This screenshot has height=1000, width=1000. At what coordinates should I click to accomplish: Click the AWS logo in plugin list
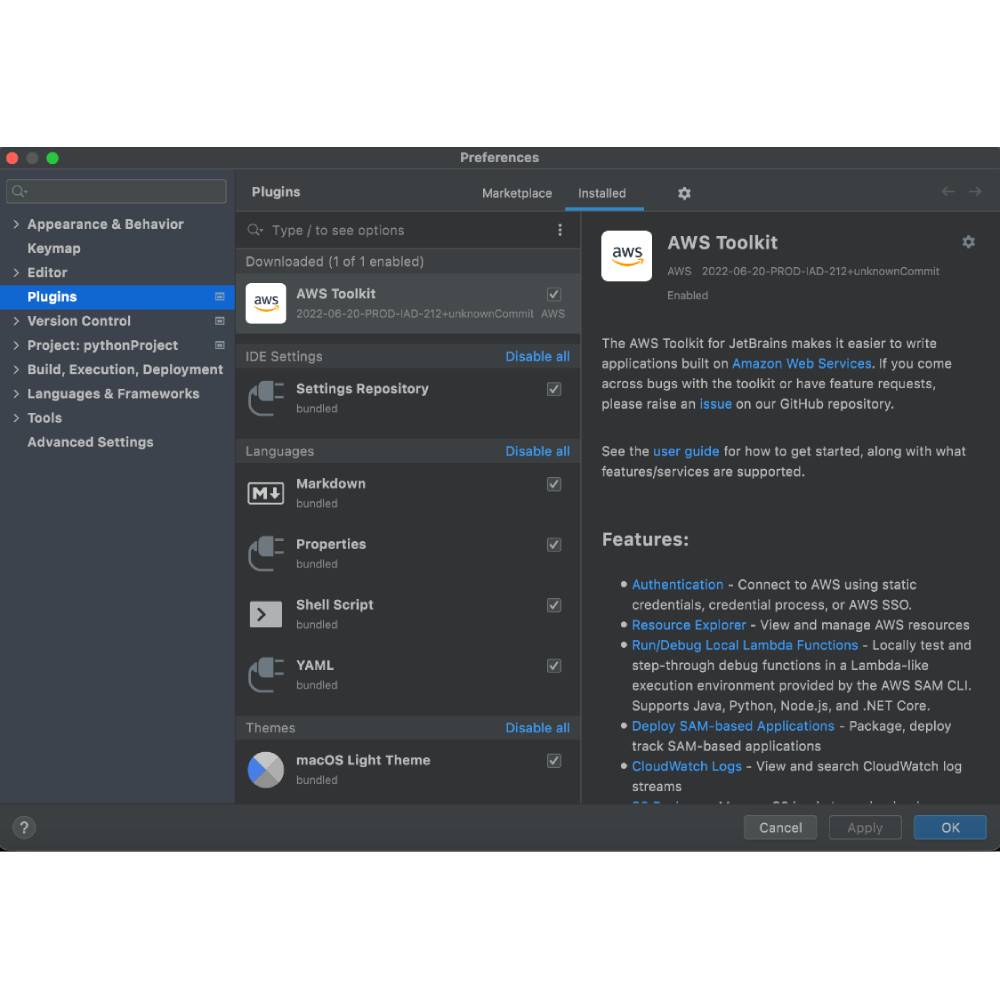pyautogui.click(x=266, y=303)
